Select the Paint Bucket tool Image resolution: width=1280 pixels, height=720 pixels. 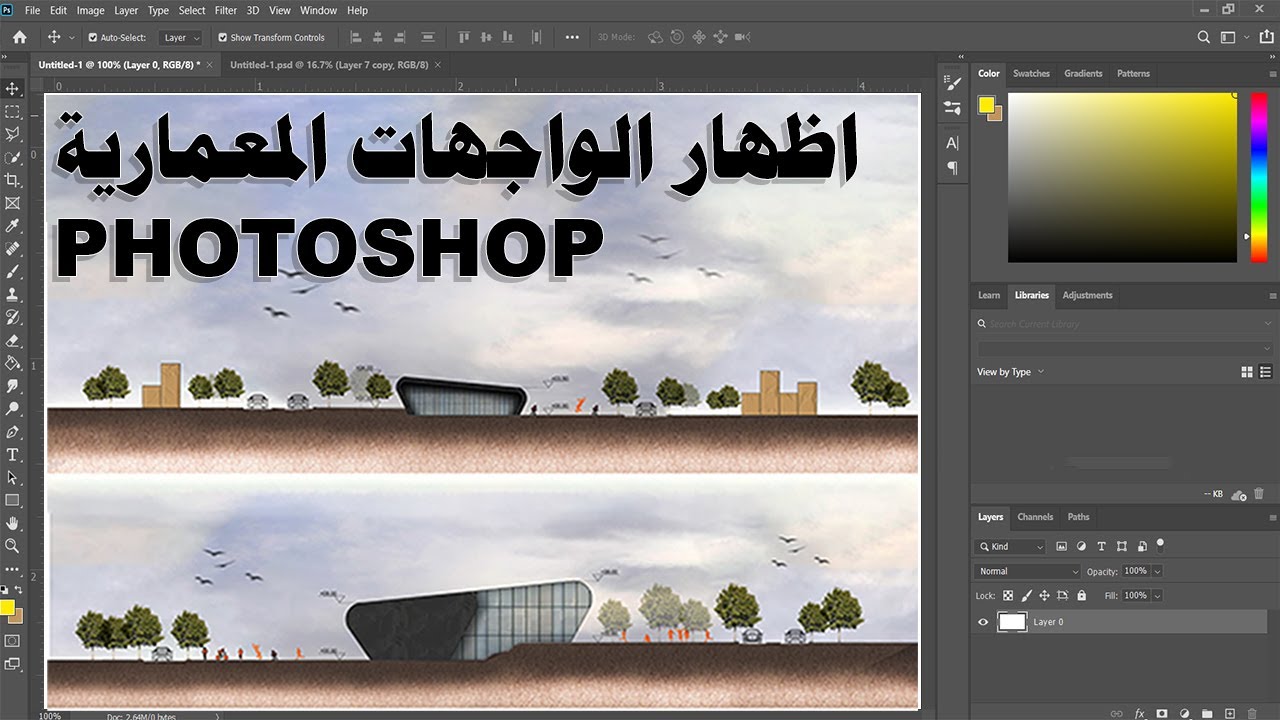coord(13,363)
